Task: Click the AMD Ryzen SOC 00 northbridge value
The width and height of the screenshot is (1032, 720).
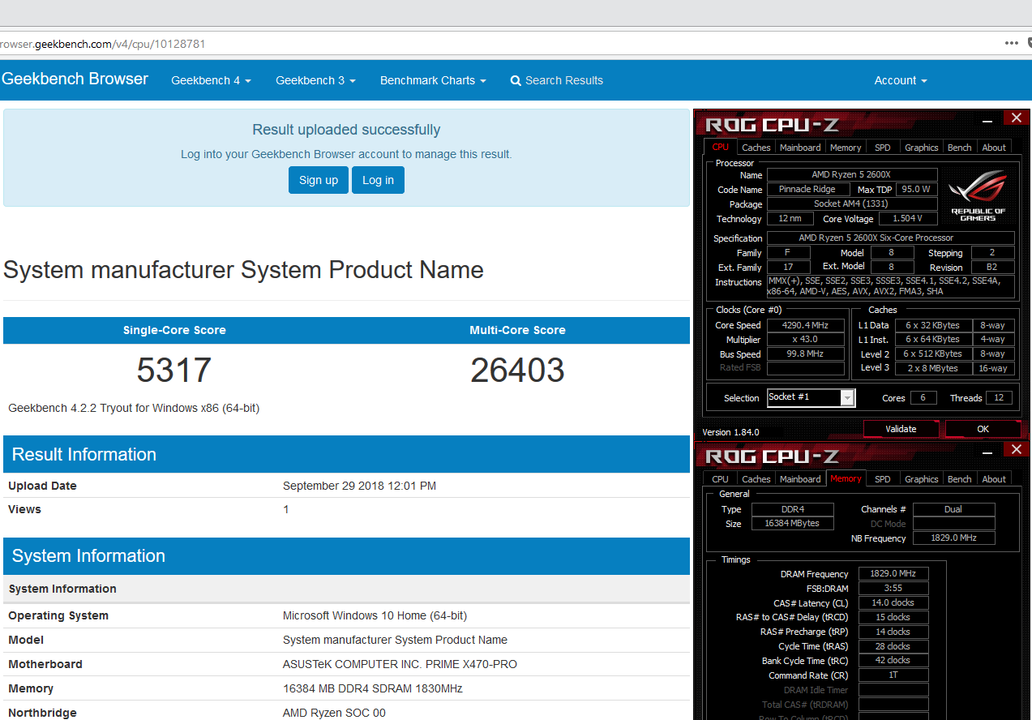Action: pyautogui.click(x=334, y=713)
